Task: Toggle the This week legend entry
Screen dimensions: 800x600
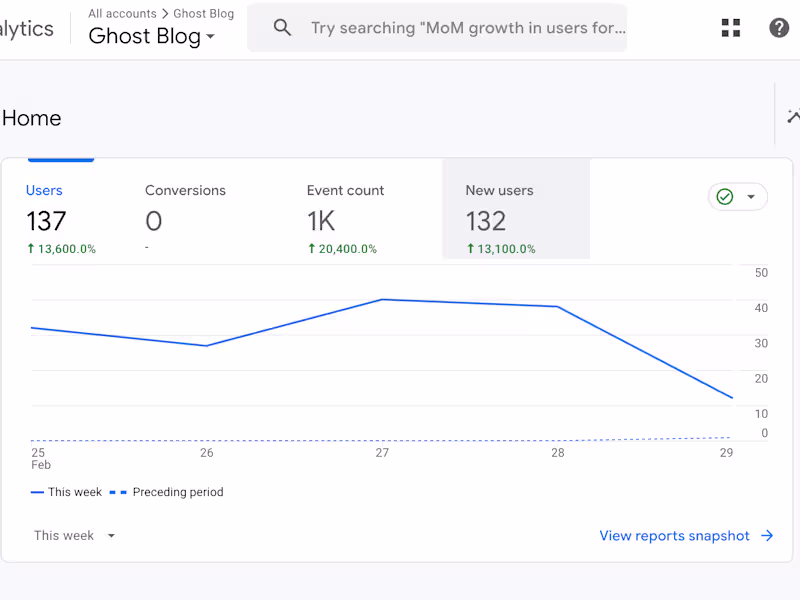Action: 66,492
